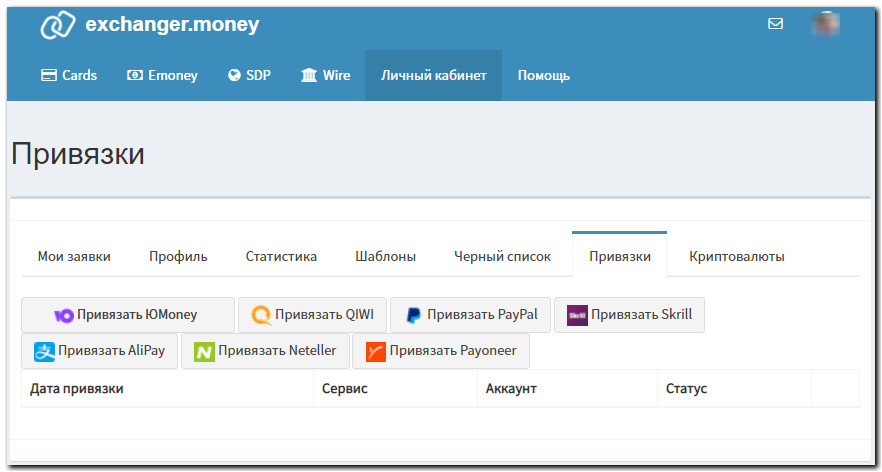Open the Cards menu item

(x=69, y=75)
